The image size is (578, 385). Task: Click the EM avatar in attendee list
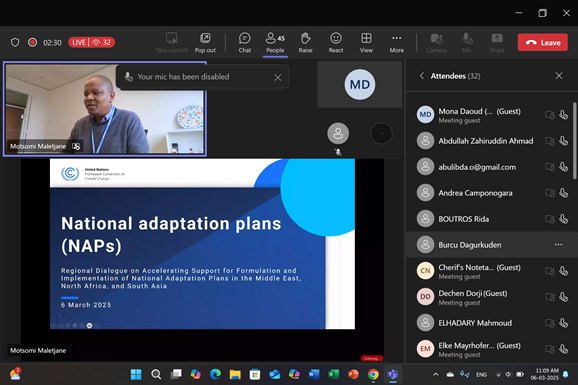[425, 348]
